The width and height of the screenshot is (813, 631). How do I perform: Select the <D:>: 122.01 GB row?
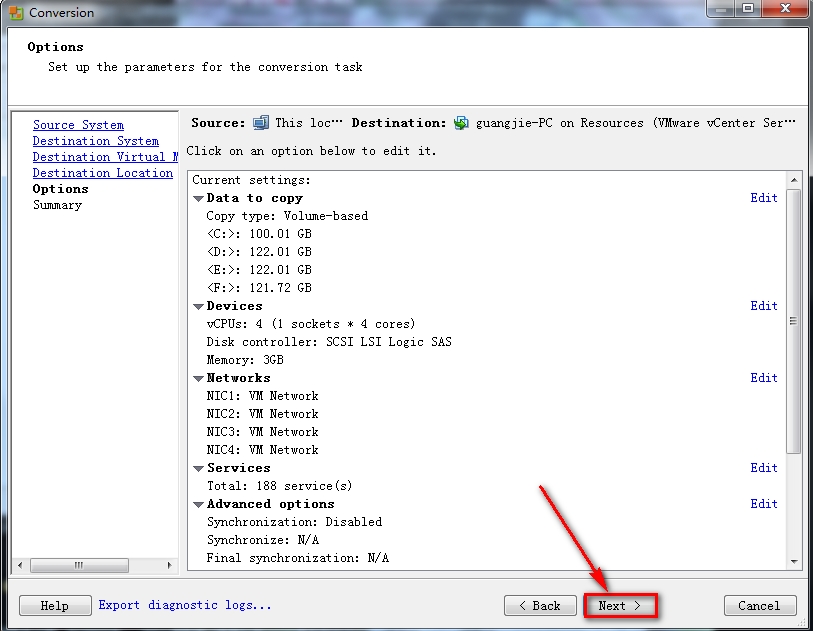pos(259,252)
